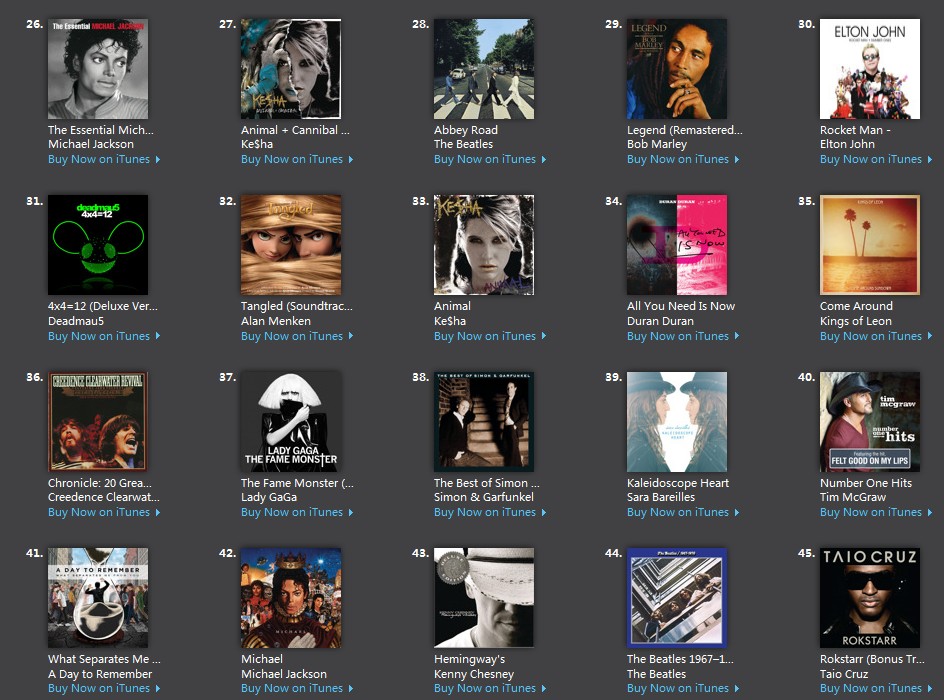
Task: Open the Elton John Rocket Man cover
Action: 870,69
